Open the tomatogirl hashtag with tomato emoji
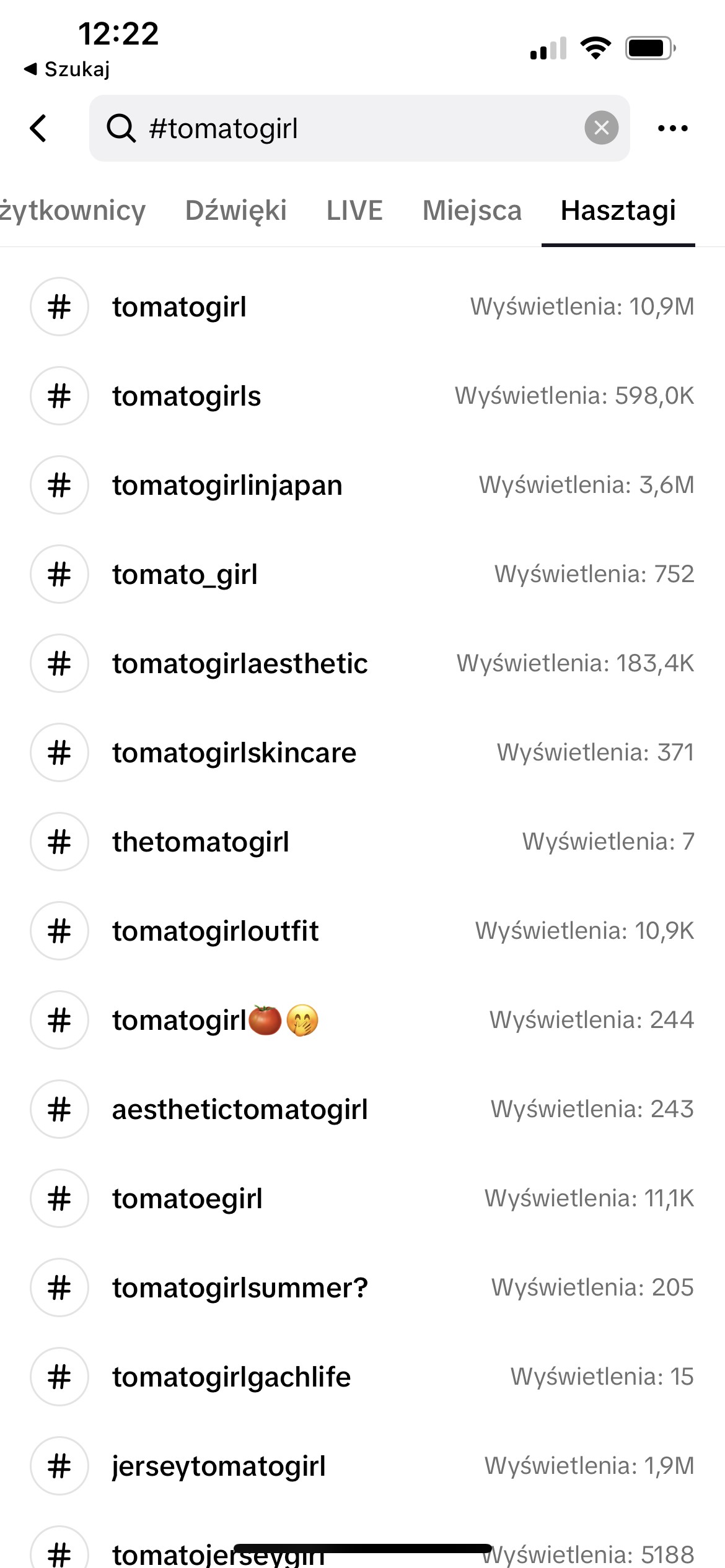 click(214, 1021)
